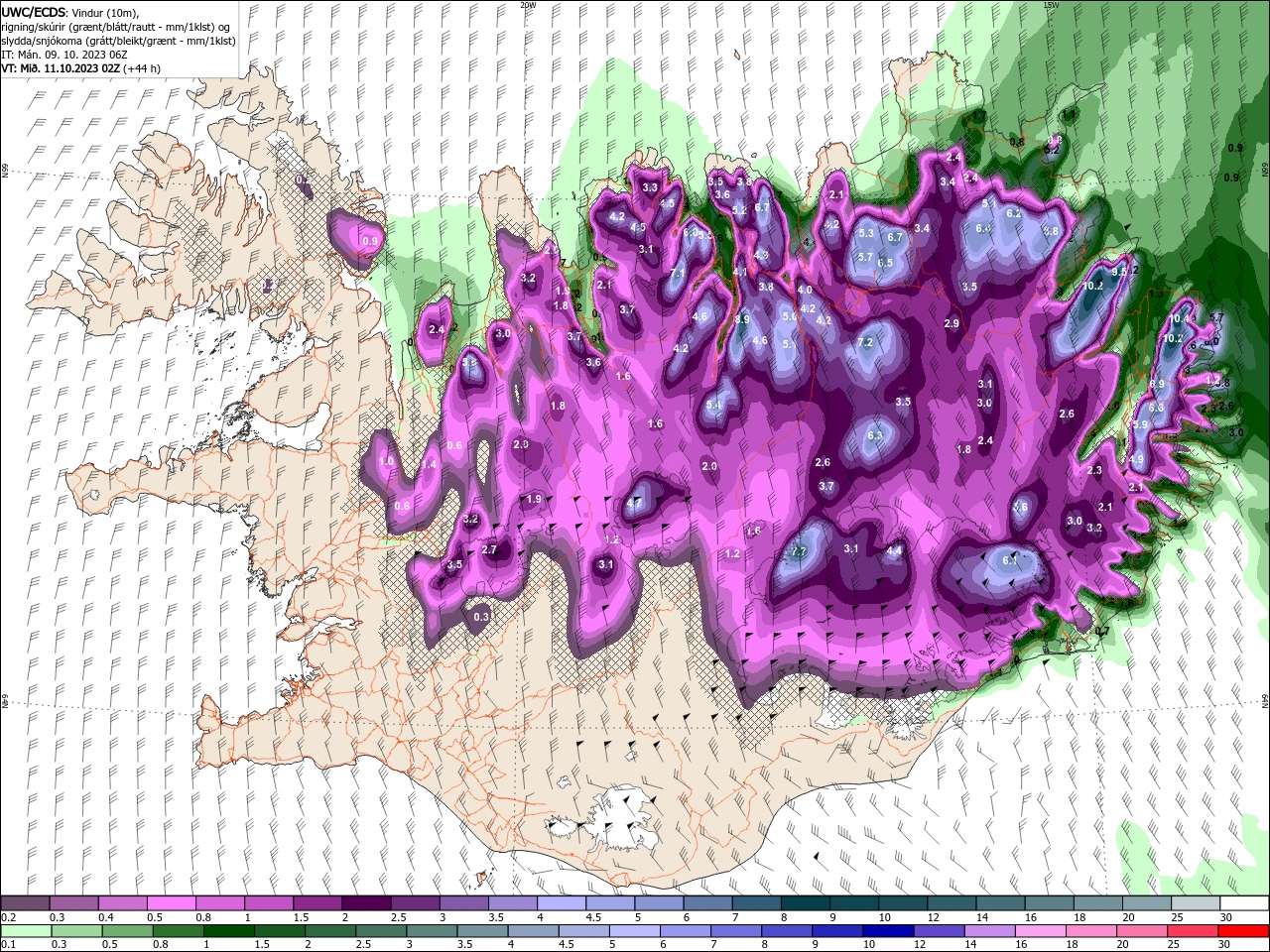This screenshot has height=952, width=1270.
Task: Click the 7.1 snowfall value in the north
Action: tap(678, 273)
